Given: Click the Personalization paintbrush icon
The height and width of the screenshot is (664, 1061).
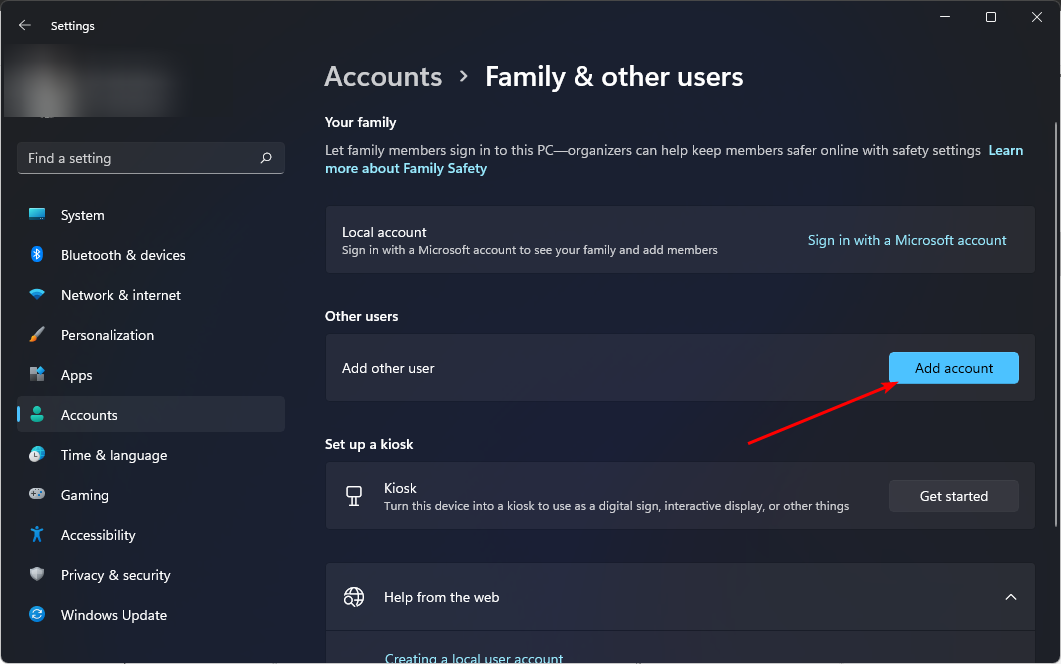Looking at the screenshot, I should [37, 335].
